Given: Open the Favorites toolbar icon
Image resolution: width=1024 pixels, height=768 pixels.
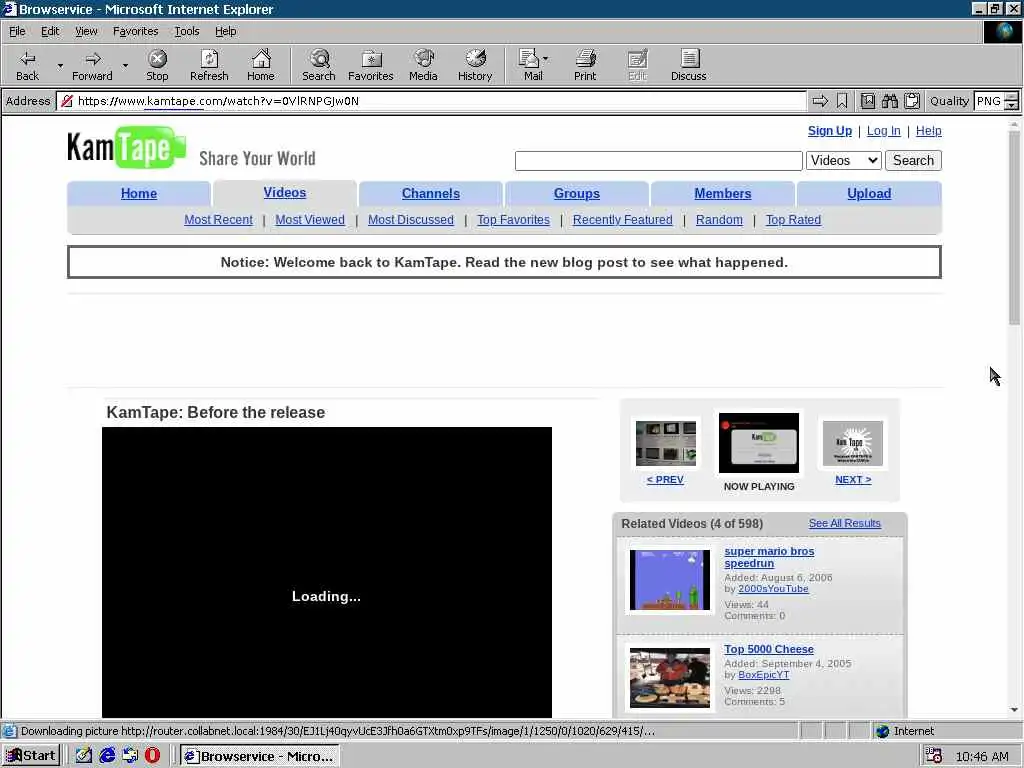Looking at the screenshot, I should [x=371, y=65].
